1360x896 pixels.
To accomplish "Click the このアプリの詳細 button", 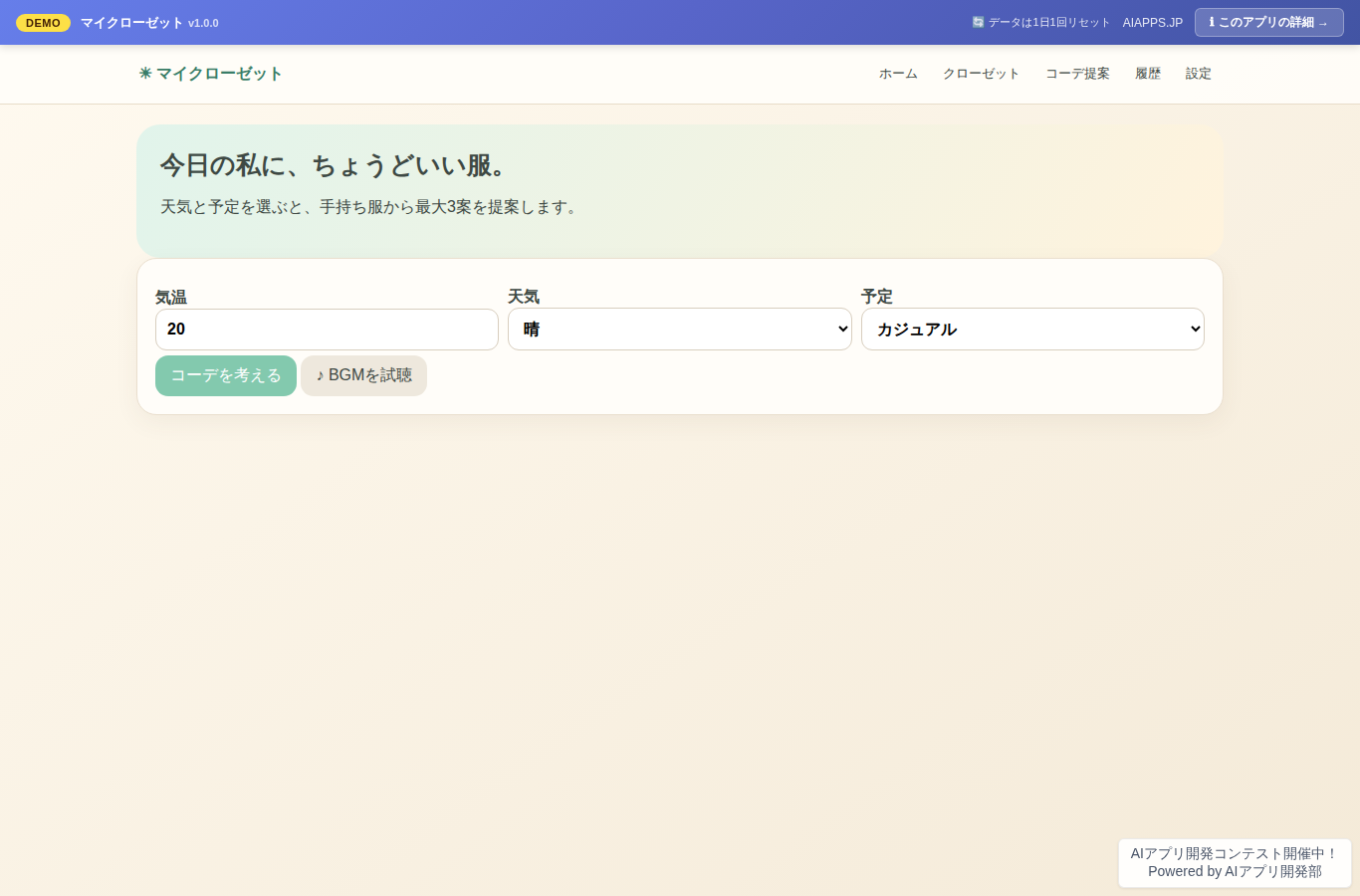I will [1268, 22].
